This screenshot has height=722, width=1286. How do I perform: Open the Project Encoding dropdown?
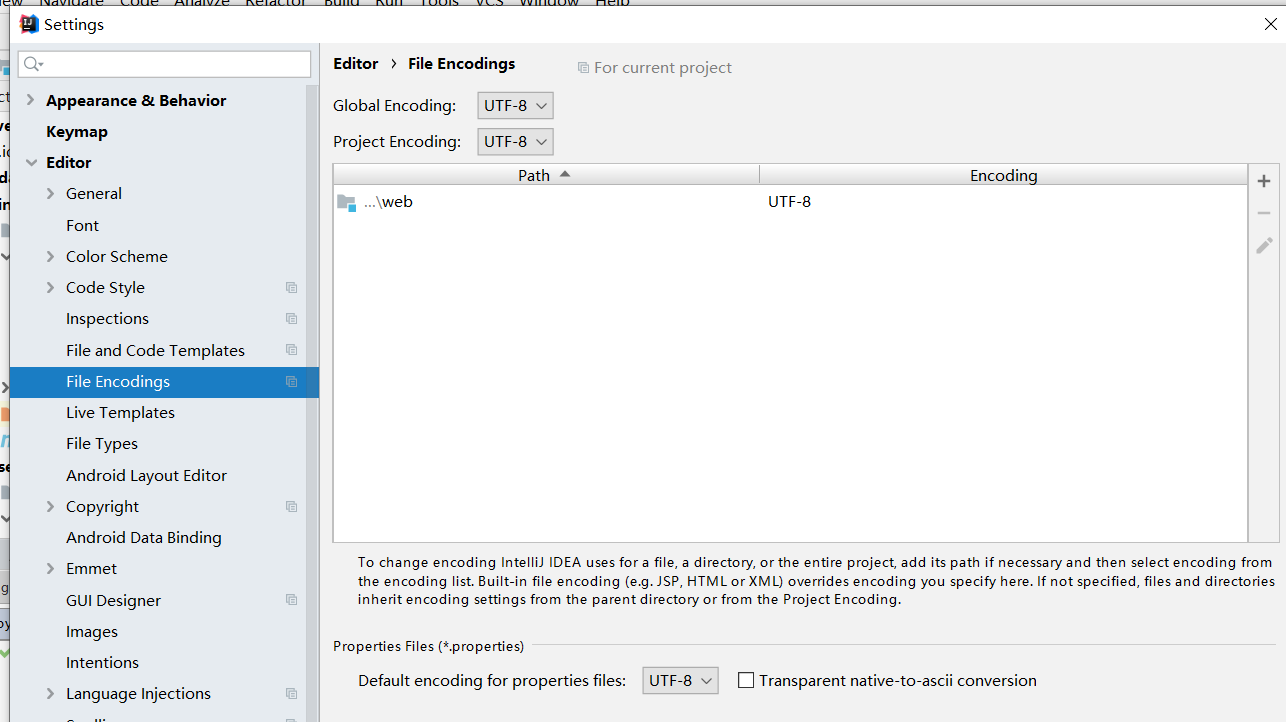pyautogui.click(x=515, y=141)
